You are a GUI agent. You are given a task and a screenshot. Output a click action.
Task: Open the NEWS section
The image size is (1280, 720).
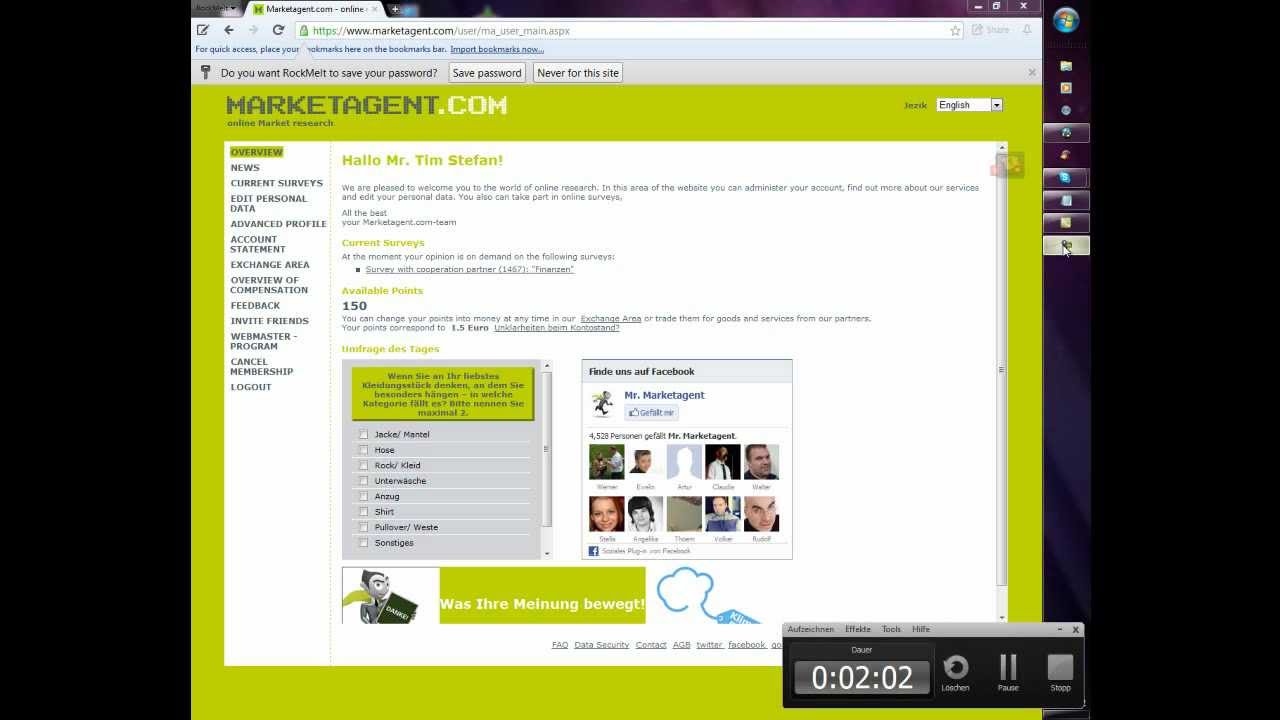click(x=245, y=168)
